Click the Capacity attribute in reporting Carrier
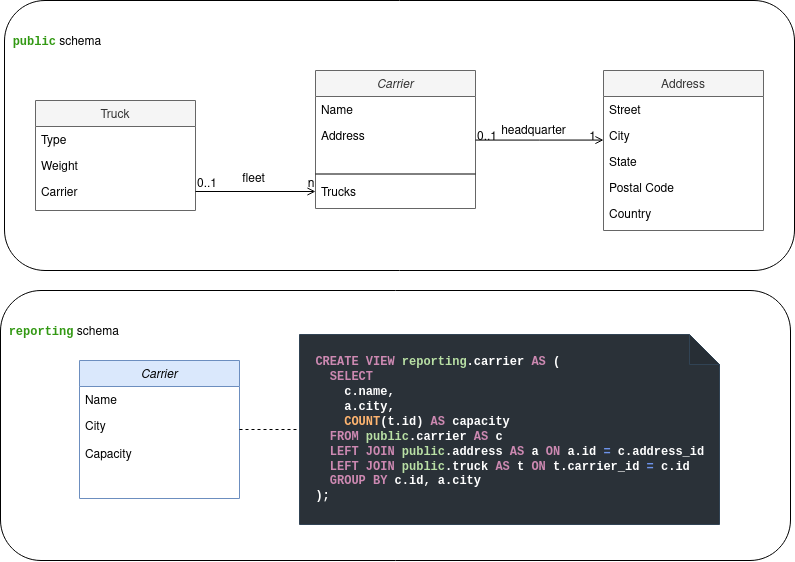 (108, 454)
